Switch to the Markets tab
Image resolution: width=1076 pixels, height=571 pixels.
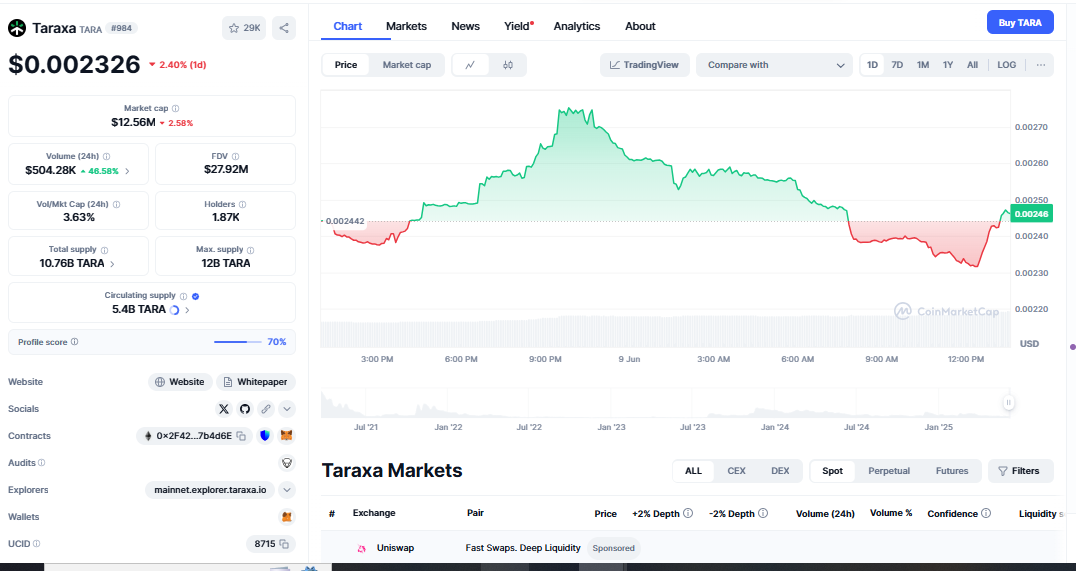[x=406, y=26]
